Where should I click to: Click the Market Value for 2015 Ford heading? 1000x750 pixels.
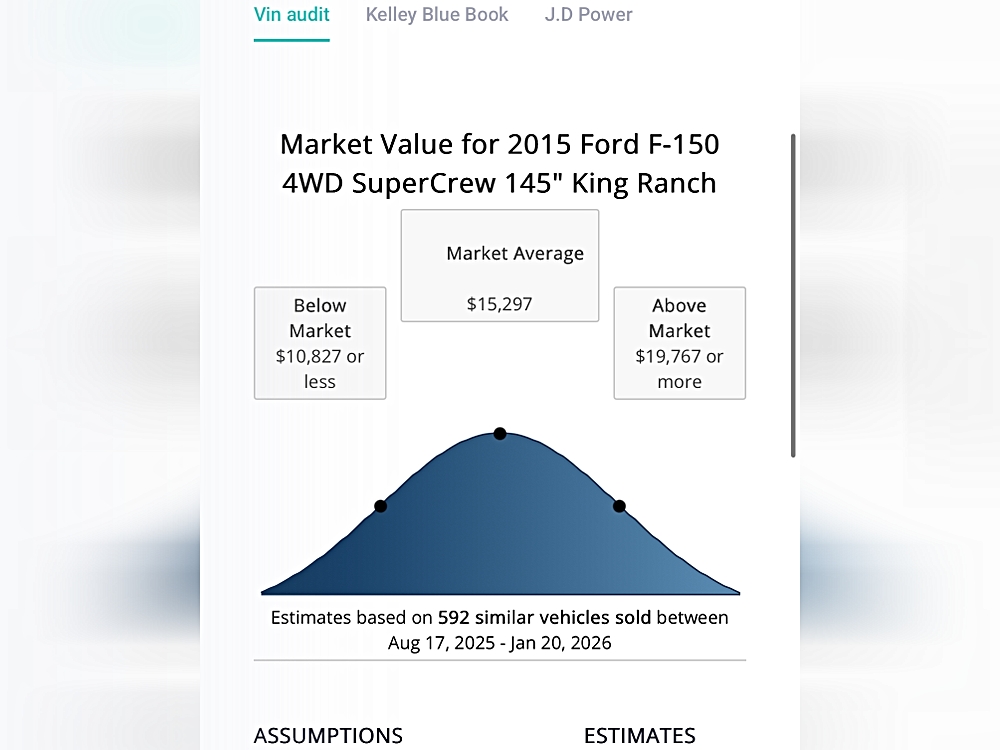(x=499, y=145)
